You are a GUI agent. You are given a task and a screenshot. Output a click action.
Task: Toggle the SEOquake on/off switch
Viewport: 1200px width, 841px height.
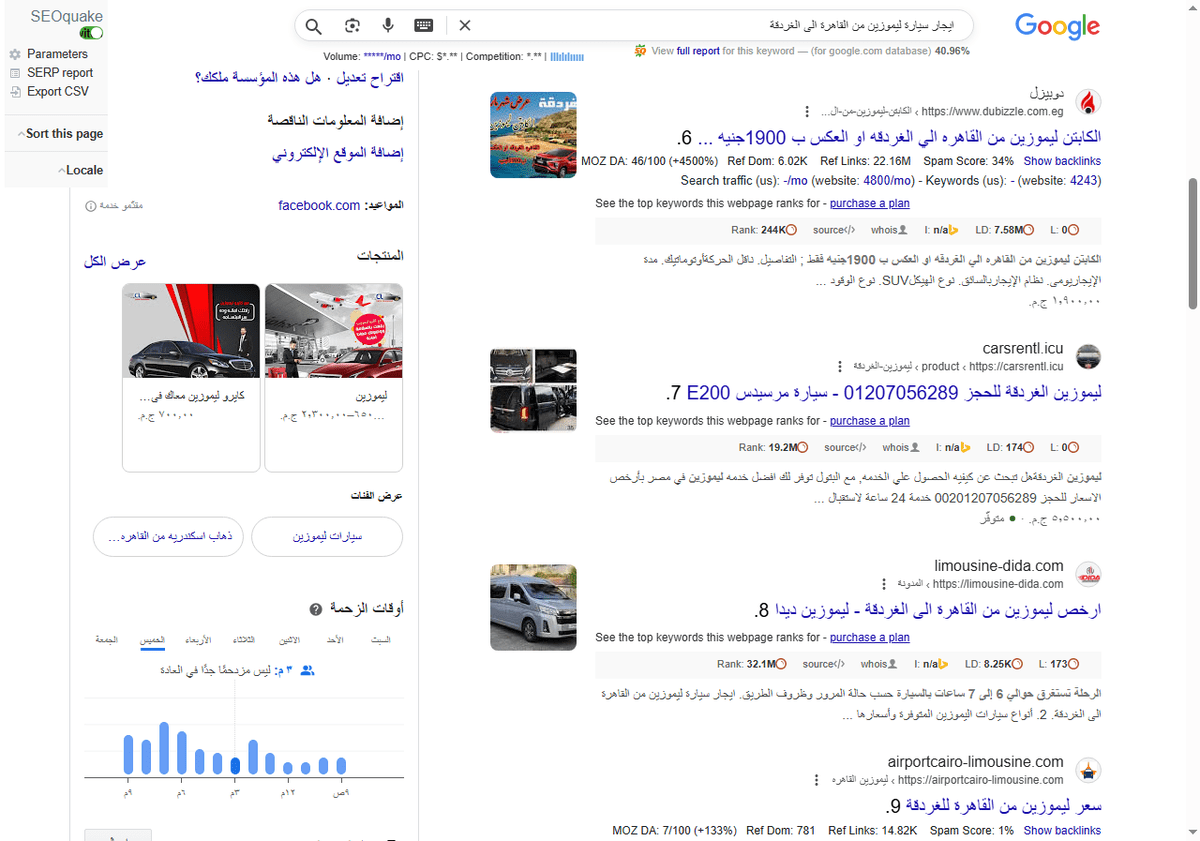point(90,32)
